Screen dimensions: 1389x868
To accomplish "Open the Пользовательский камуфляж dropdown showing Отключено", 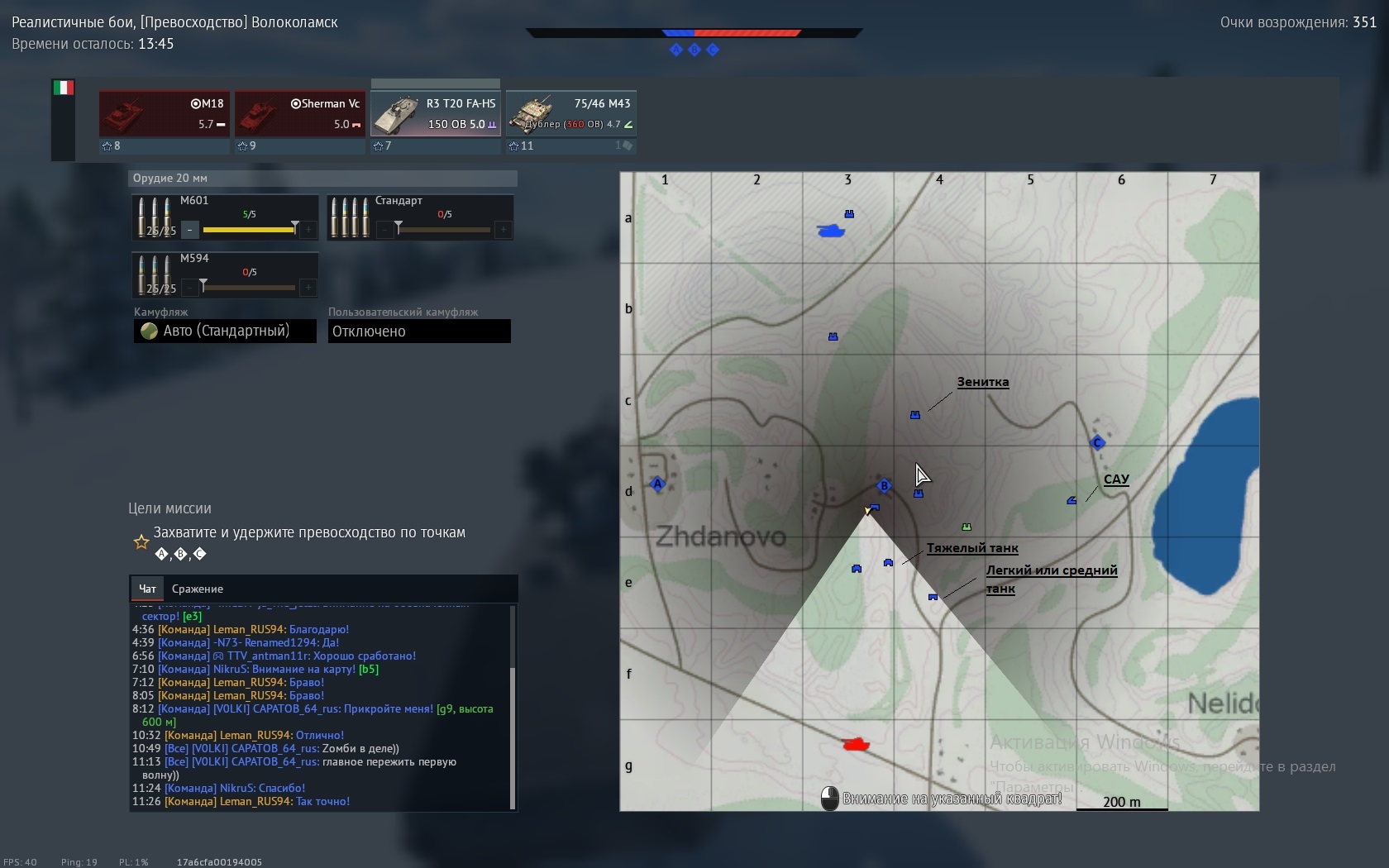I will tap(419, 331).
